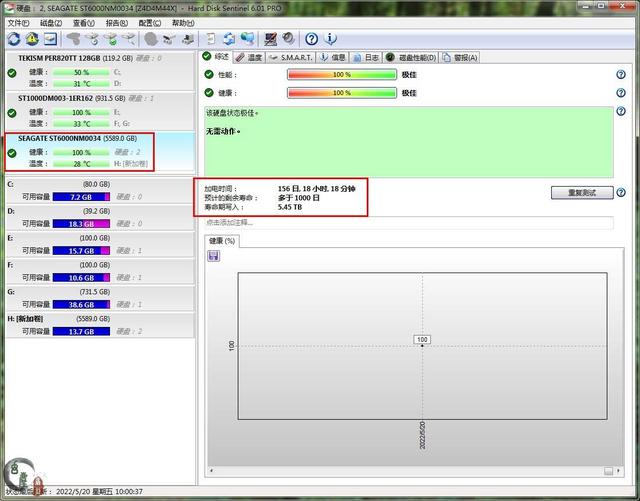Switch to the 综述 overview tab
This screenshot has width=640, height=501.
coord(216,56)
